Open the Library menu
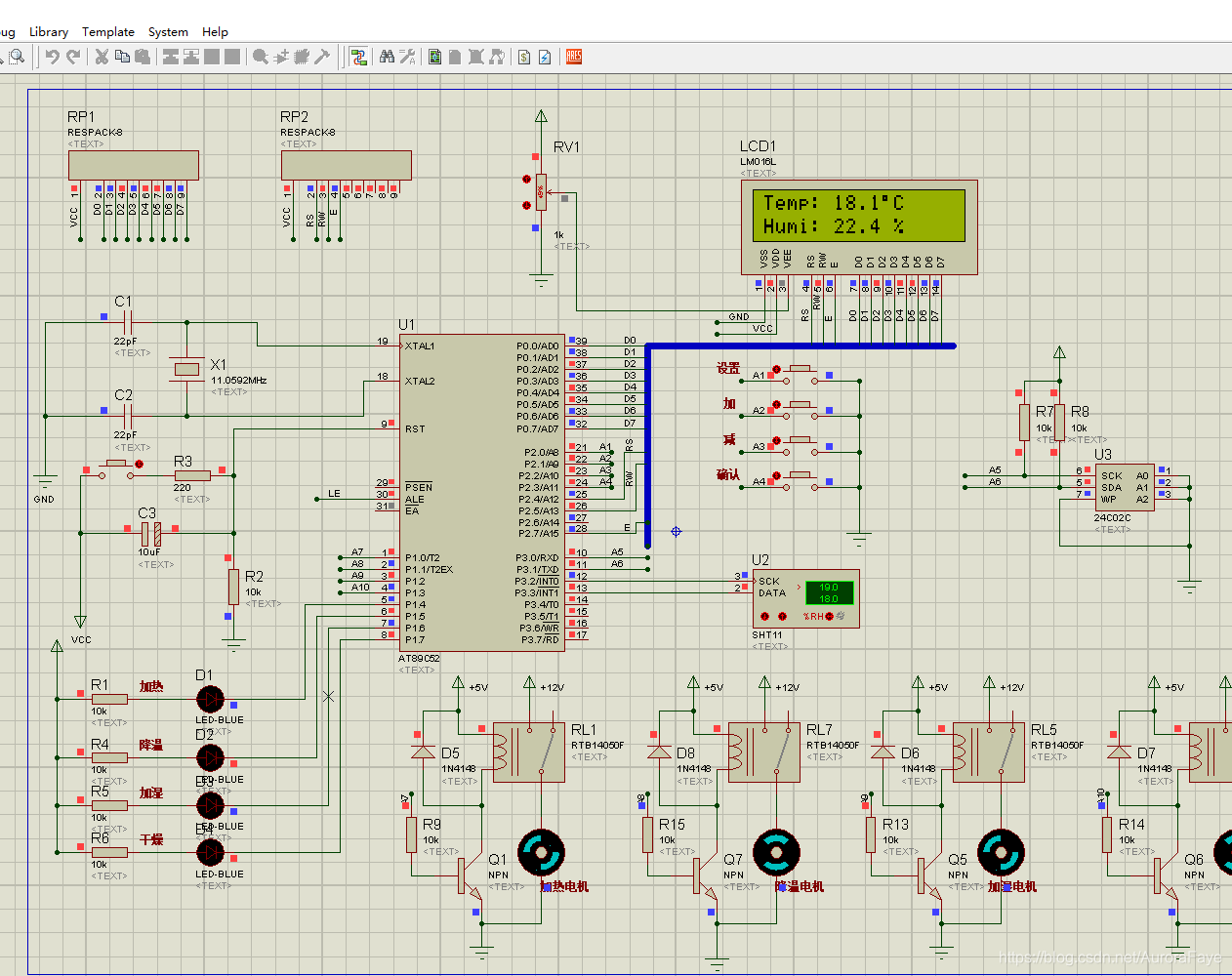This screenshot has width=1232, height=976. point(49,32)
